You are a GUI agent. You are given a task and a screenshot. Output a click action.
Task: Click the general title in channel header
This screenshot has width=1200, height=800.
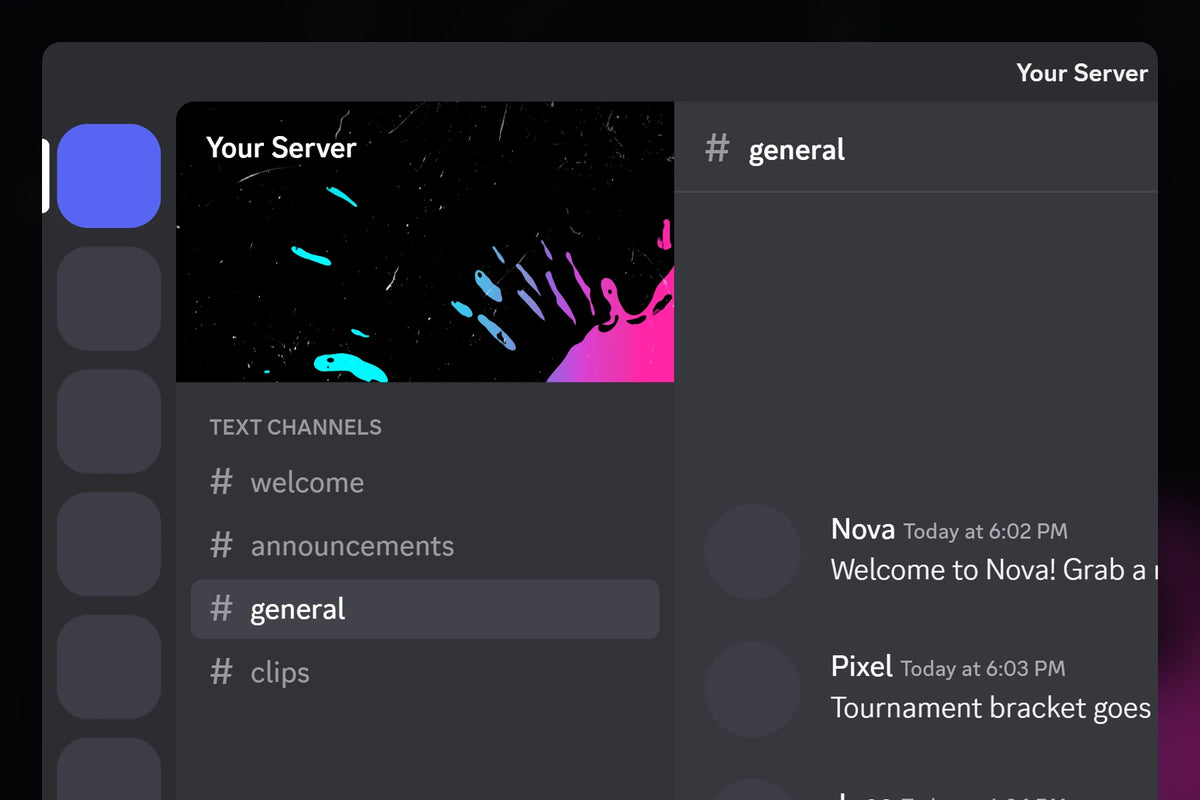(797, 150)
